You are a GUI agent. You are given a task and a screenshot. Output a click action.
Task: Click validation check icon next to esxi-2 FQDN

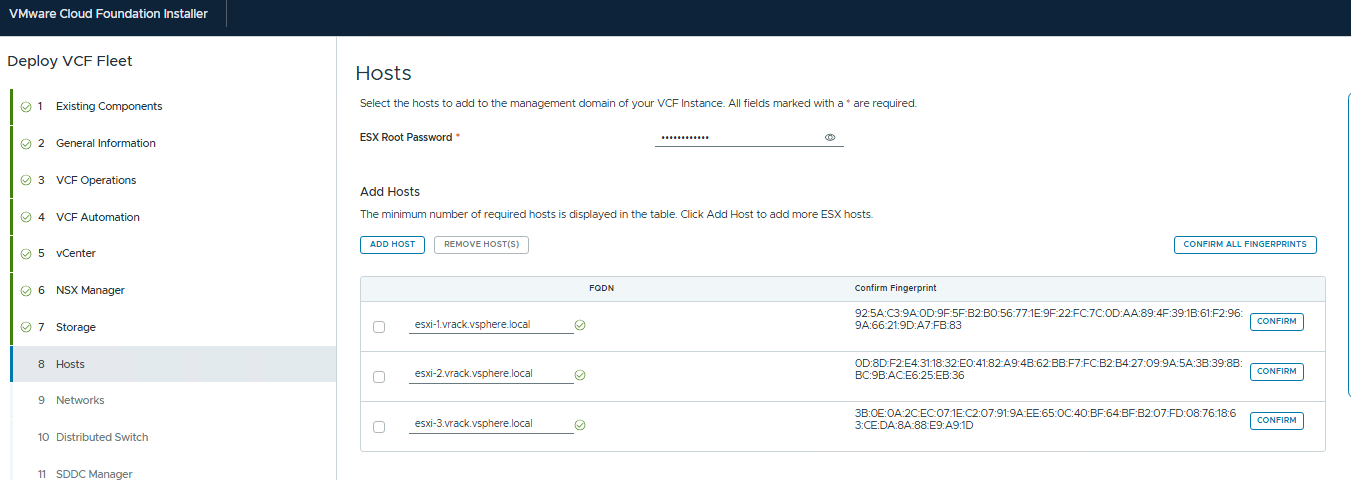pos(580,375)
